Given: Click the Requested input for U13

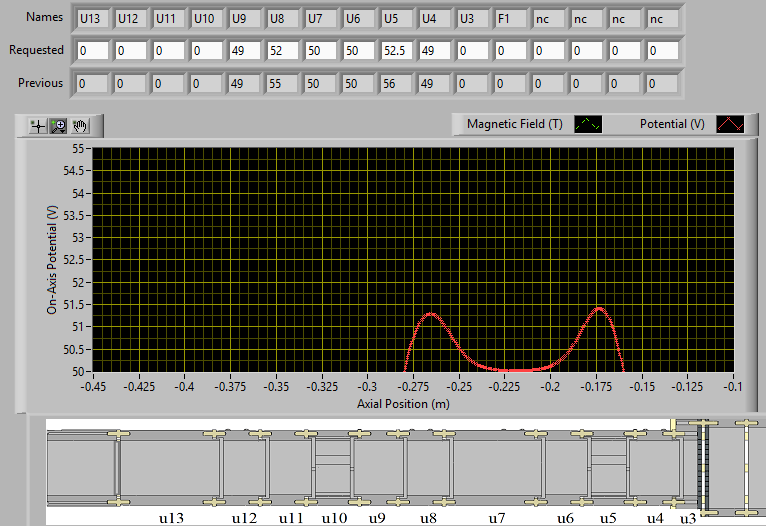Looking at the screenshot, I should point(94,51).
